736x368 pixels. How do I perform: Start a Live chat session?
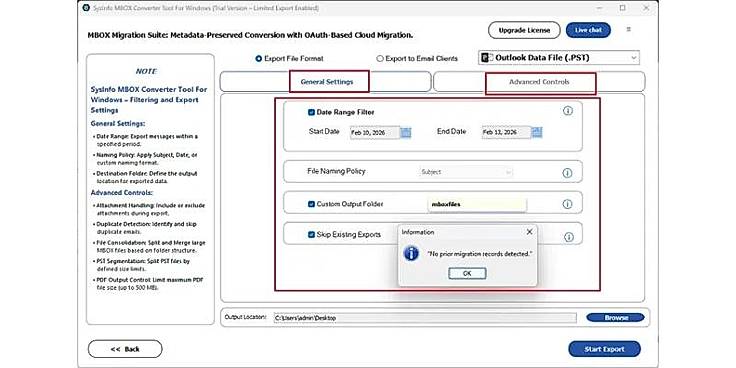click(588, 30)
